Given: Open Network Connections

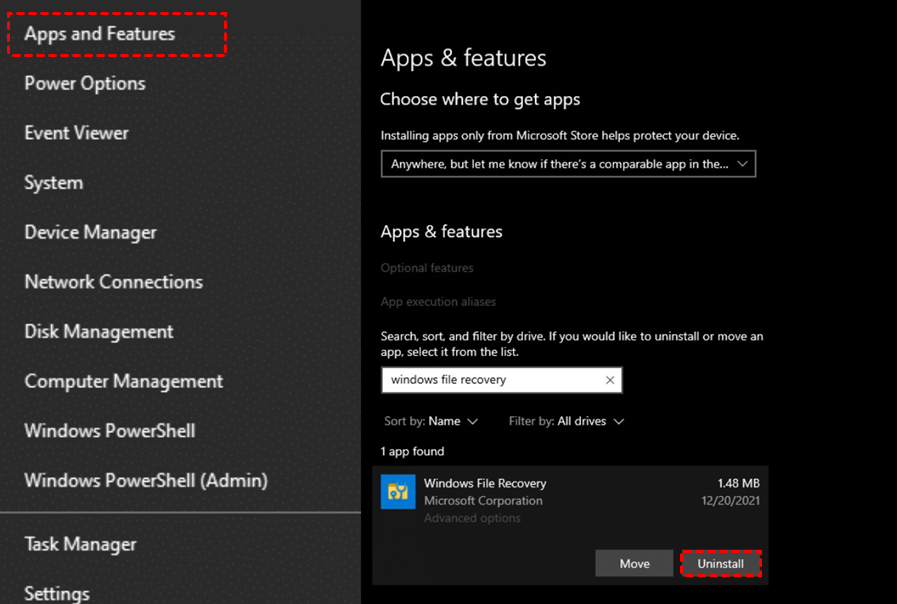Looking at the screenshot, I should pos(114,282).
